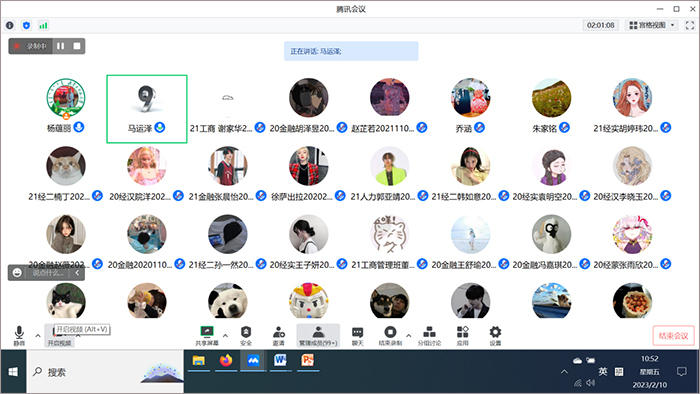This screenshot has height=394, width=700.
Task: Pause the recording in progress
Action: tap(60, 46)
